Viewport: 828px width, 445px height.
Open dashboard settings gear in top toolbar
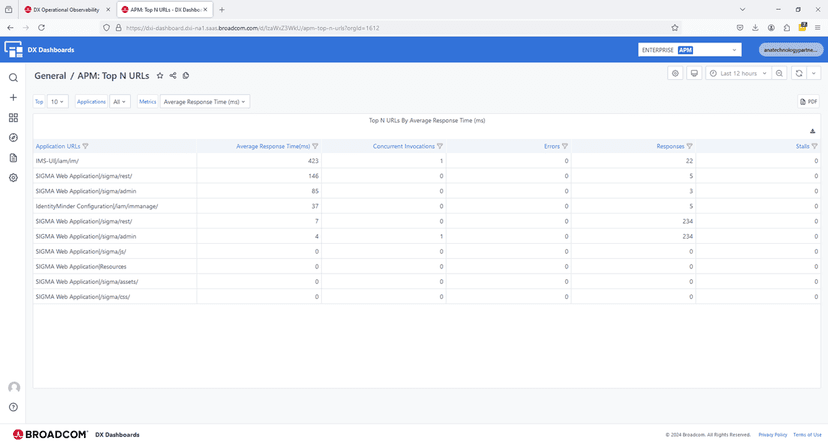(676, 73)
